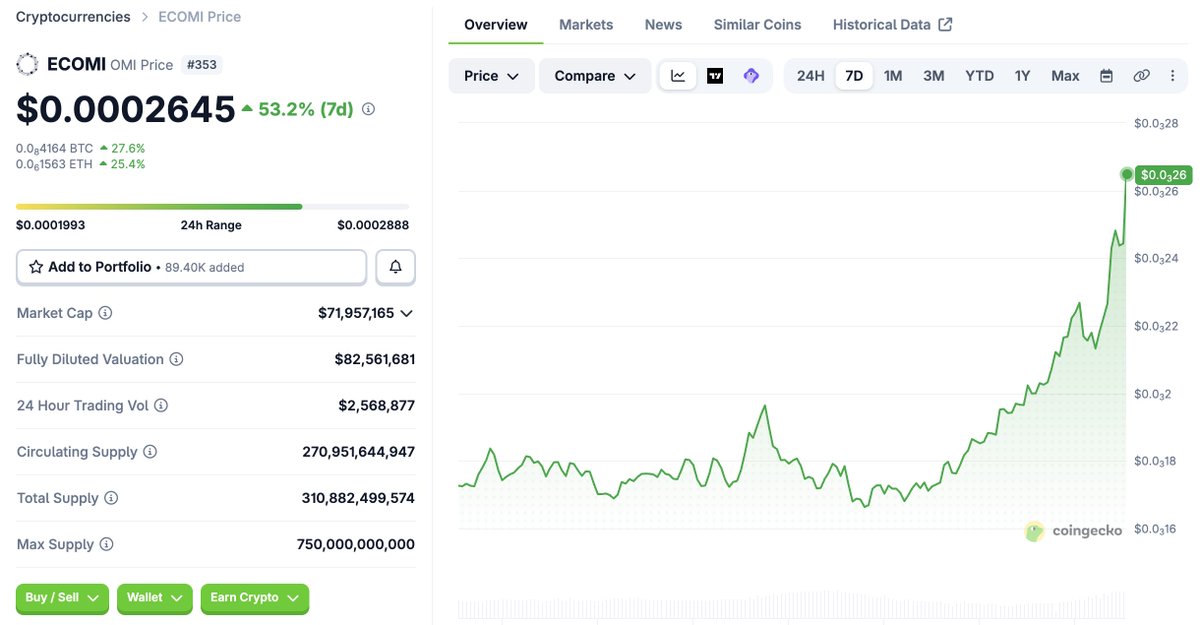Image resolution: width=1200 pixels, height=625 pixels.
Task: Click the star icon in Add to Portfolio
Action: click(x=36, y=267)
